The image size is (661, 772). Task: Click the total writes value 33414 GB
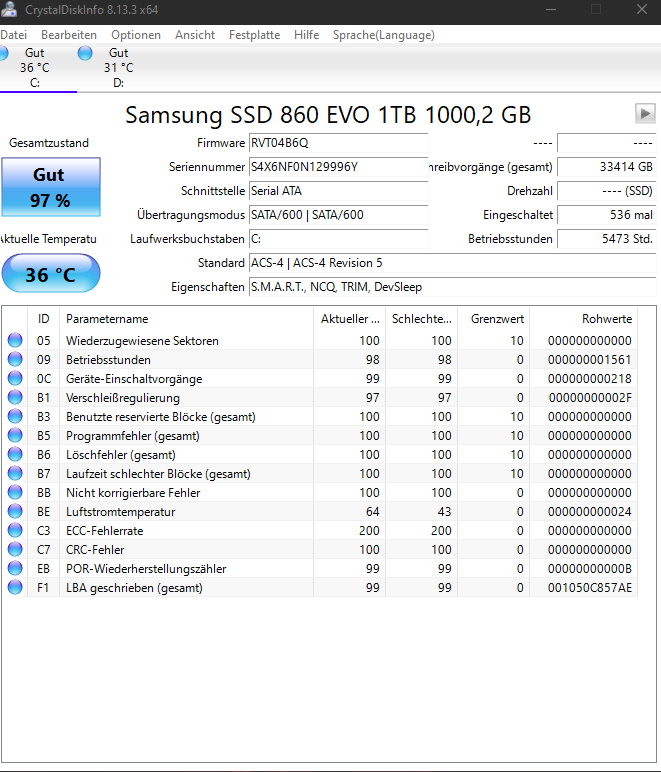(x=606, y=167)
